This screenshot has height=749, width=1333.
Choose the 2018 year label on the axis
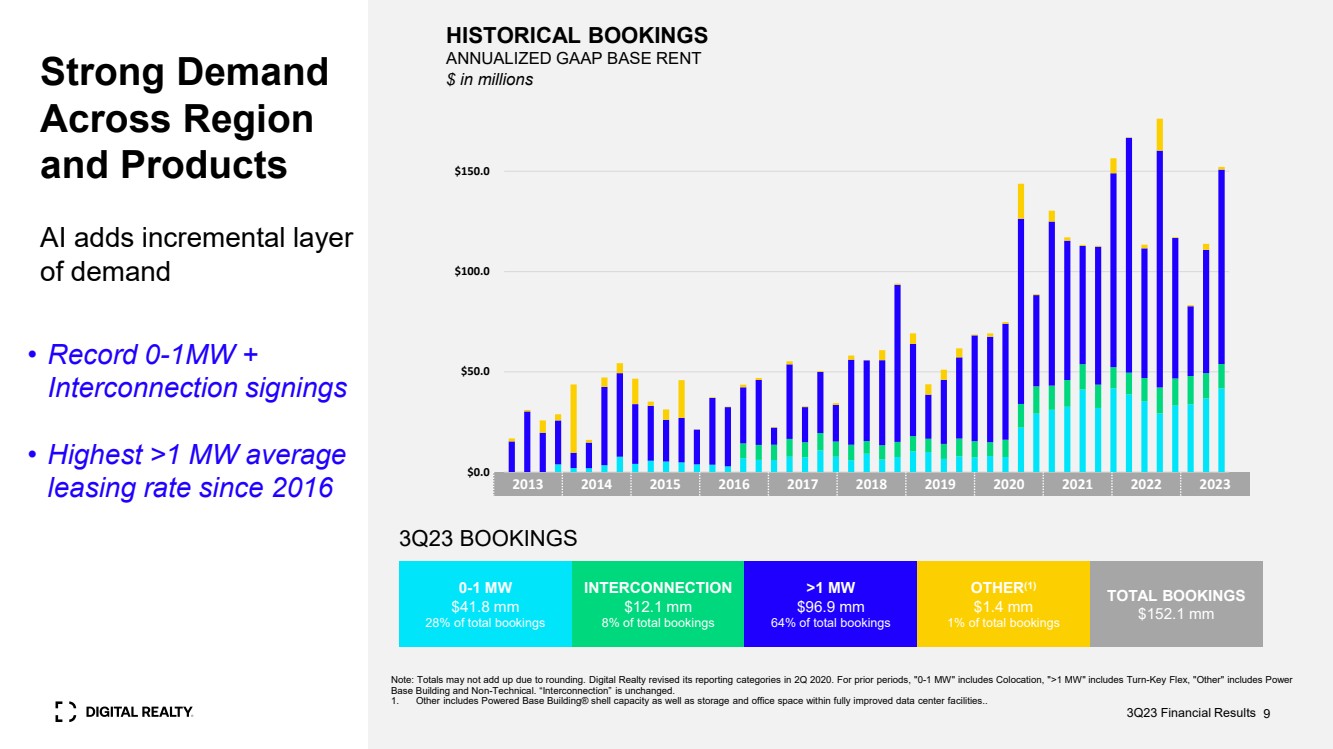coord(871,484)
